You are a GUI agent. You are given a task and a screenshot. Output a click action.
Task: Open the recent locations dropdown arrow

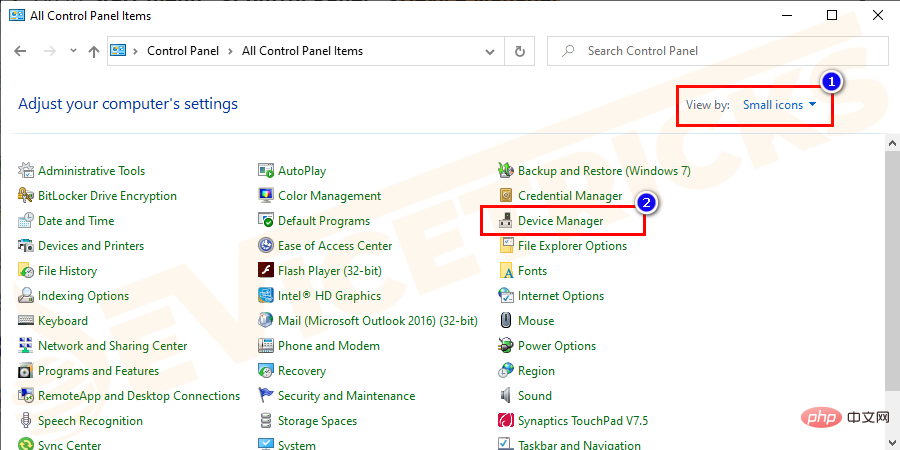(73, 51)
